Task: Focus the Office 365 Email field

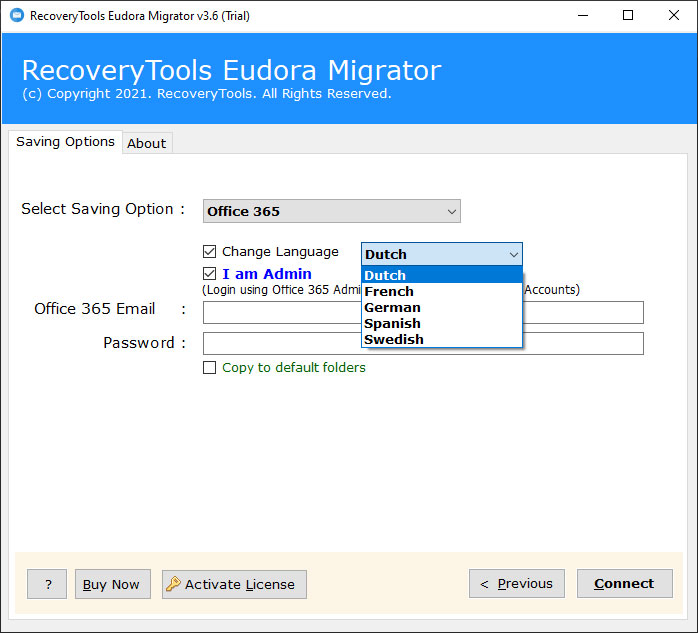Action: [423, 312]
